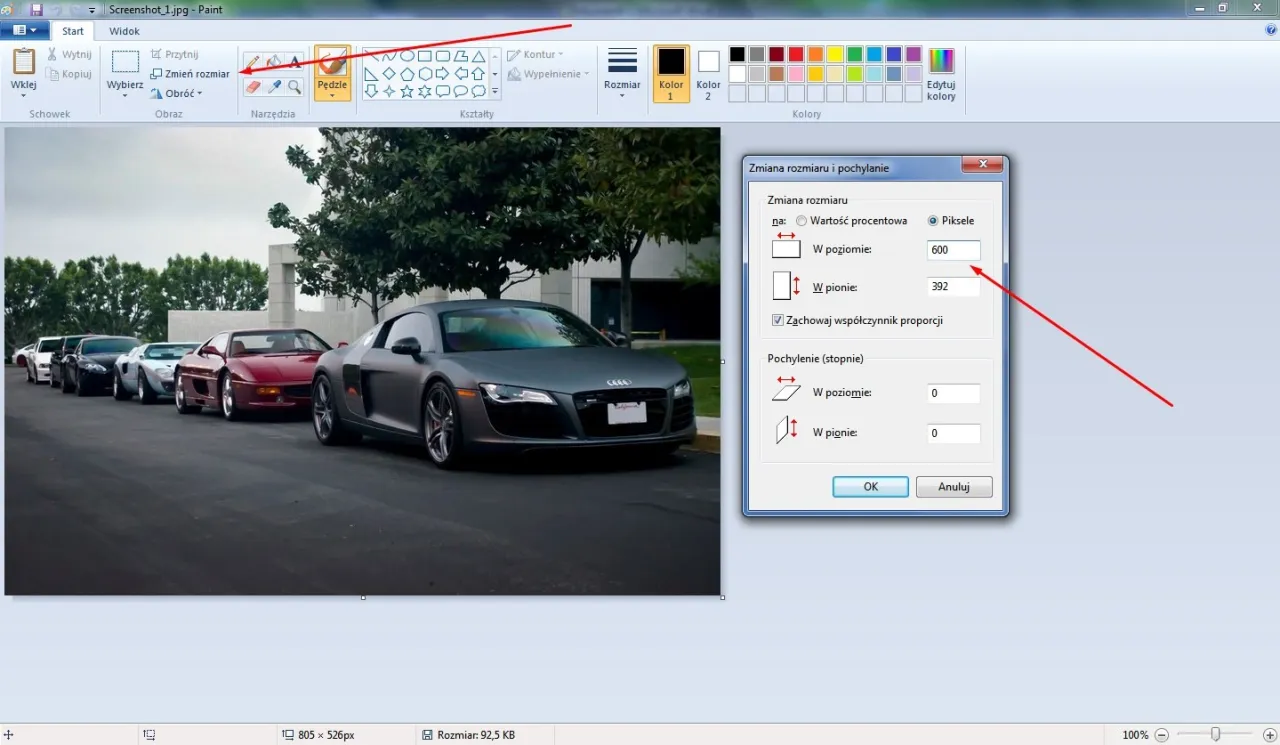Open the Paint application menu button
1280x745 pixels.
click(24, 31)
